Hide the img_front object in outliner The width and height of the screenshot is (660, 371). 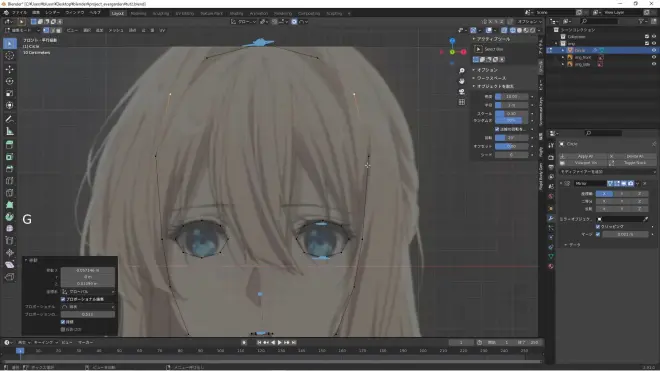[654, 57]
